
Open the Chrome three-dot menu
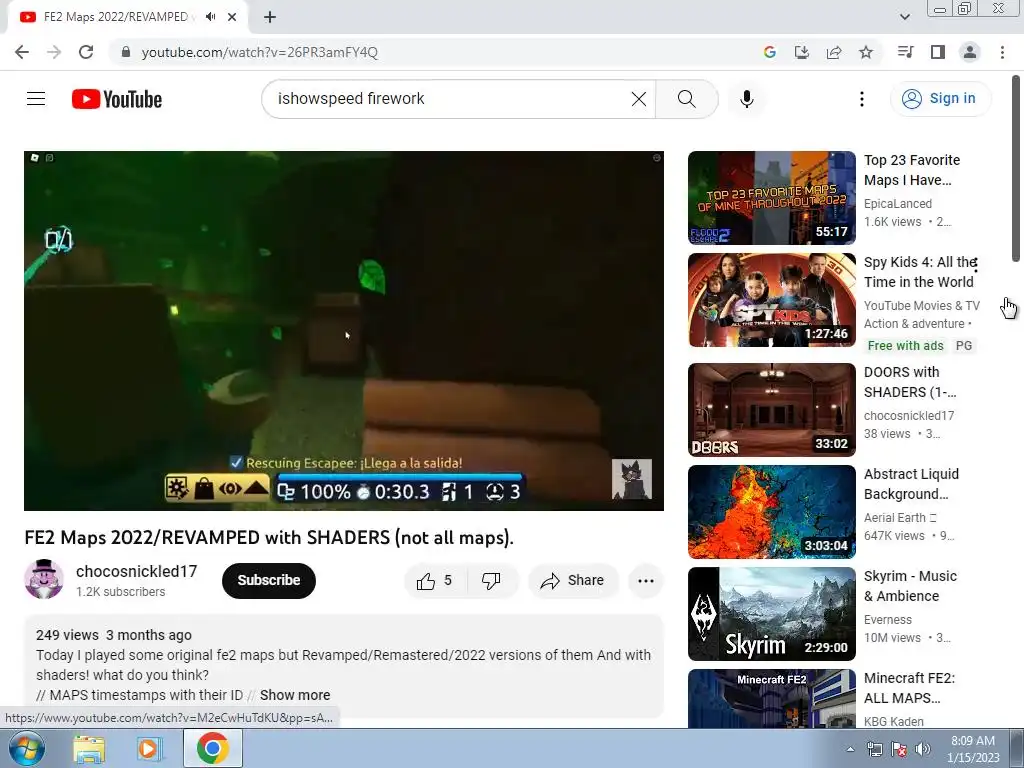click(1002, 52)
